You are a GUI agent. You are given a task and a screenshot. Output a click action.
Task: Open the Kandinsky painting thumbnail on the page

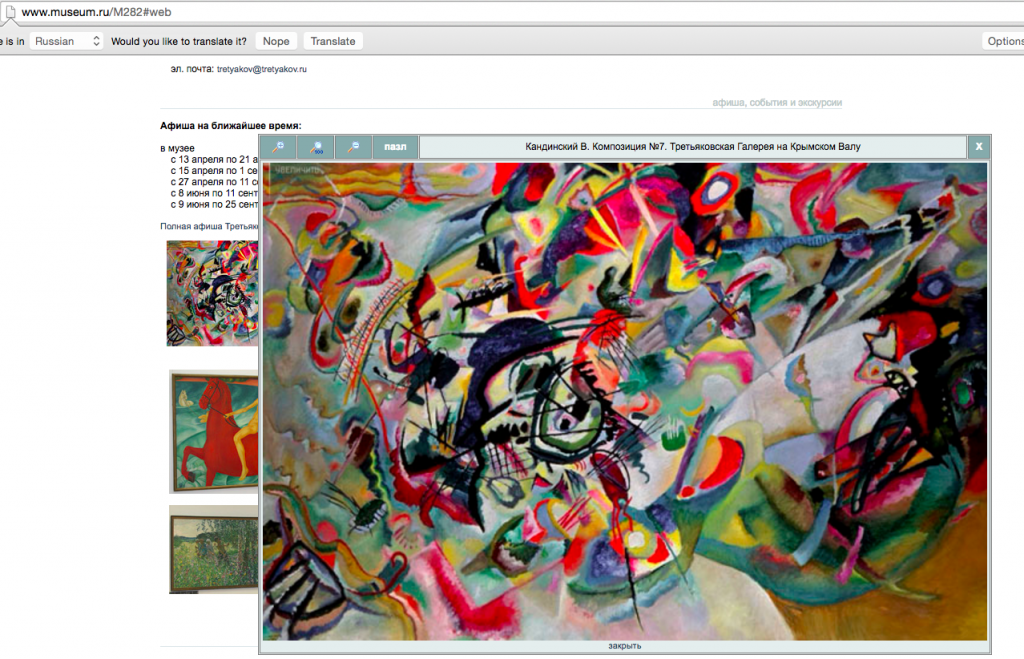coord(212,293)
